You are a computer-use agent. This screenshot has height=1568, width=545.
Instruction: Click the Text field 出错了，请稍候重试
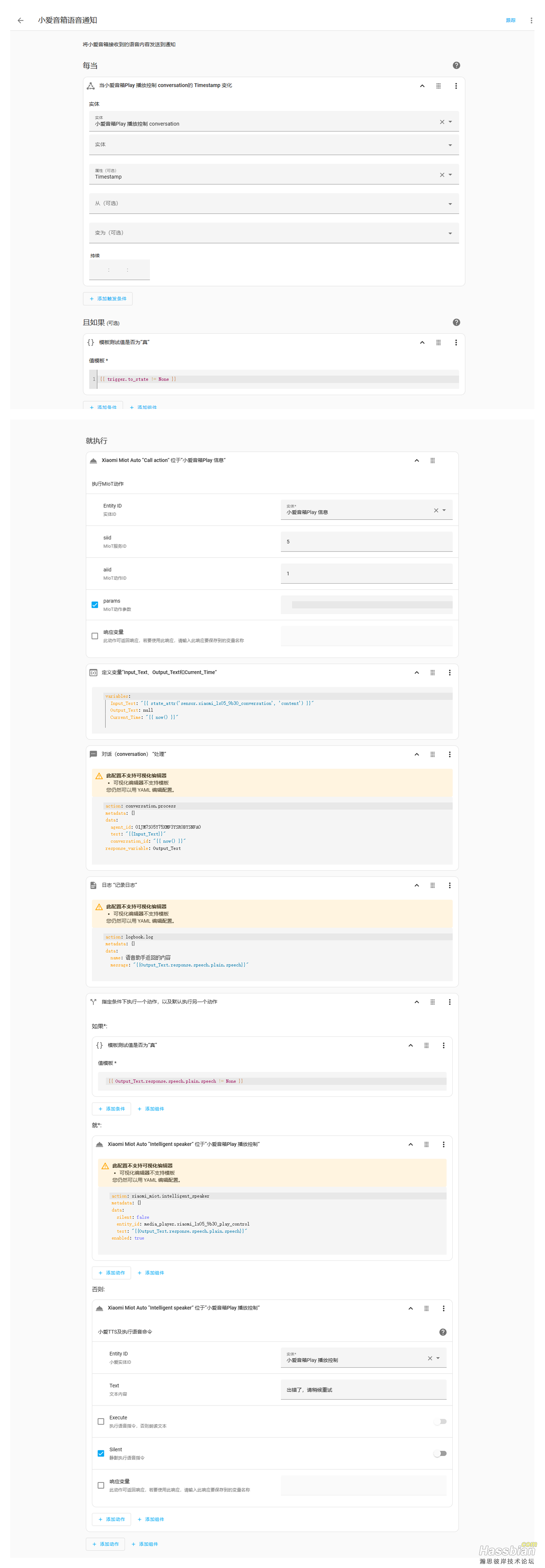(363, 1389)
